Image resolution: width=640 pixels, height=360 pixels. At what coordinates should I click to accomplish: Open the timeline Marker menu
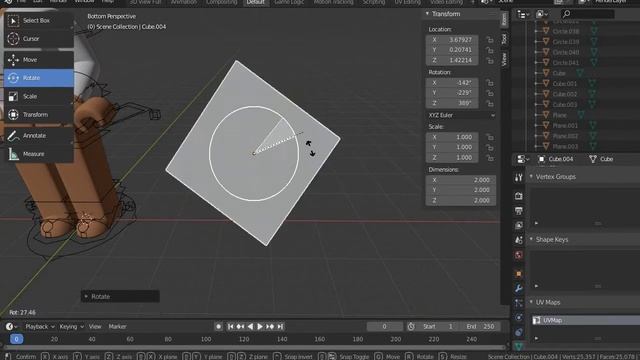(x=118, y=327)
